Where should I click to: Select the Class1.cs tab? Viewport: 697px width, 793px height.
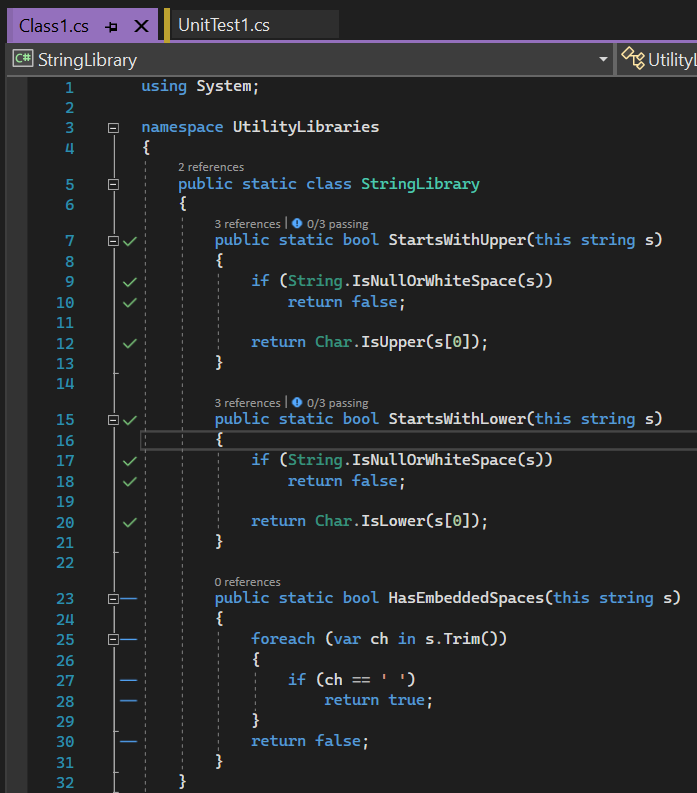55,25
